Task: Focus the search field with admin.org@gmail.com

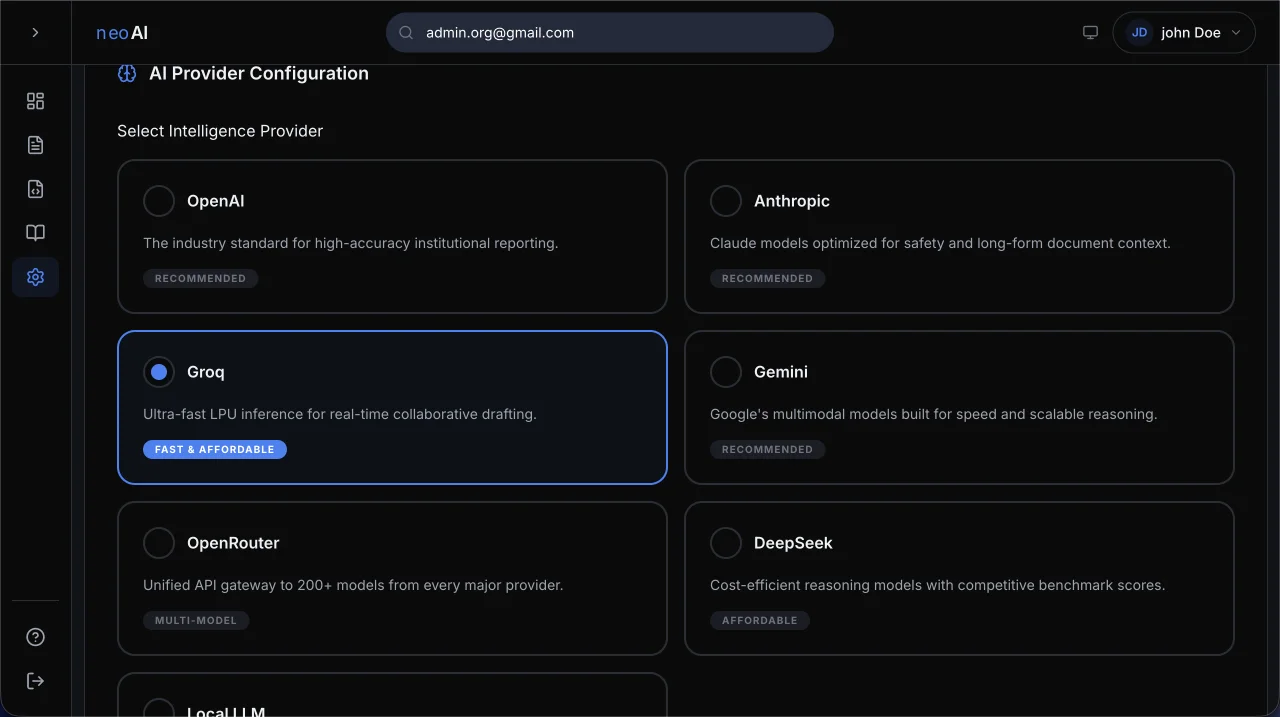Action: [610, 32]
